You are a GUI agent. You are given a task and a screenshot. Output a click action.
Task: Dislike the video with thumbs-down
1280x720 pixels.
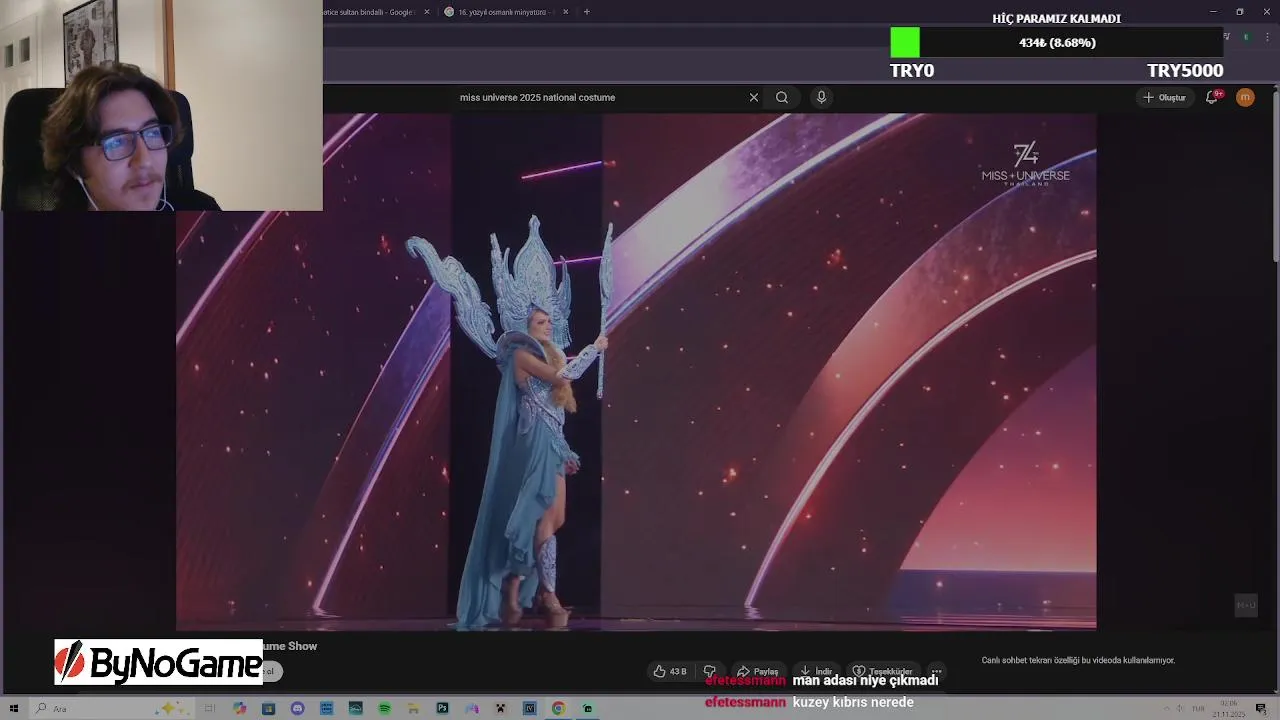coord(710,671)
